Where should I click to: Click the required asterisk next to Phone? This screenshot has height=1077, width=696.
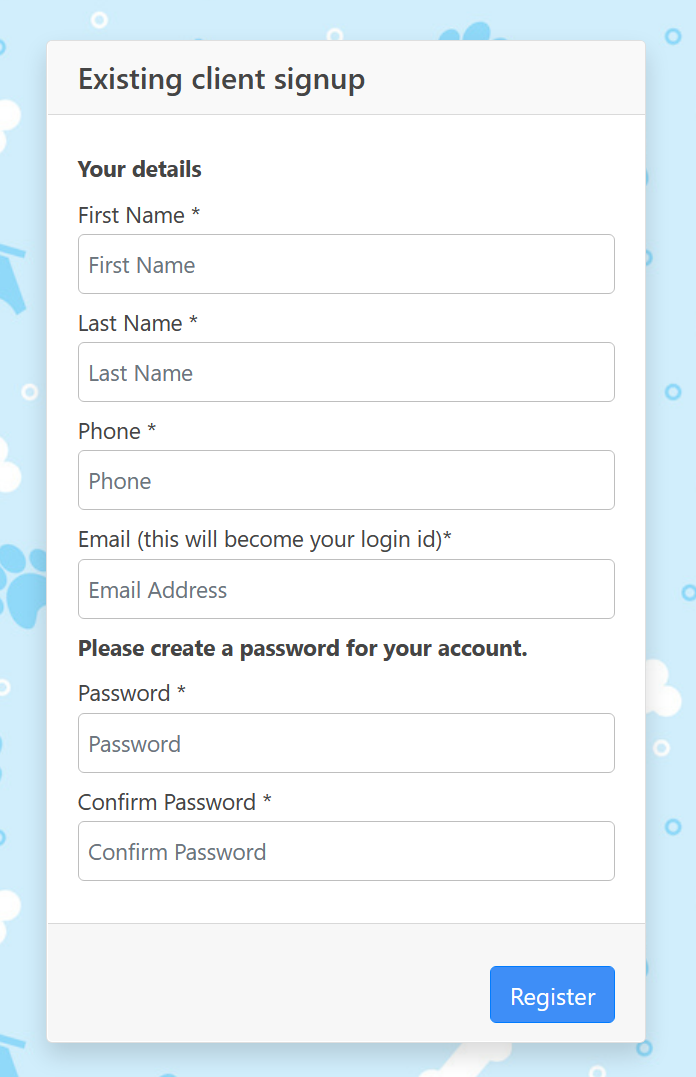pyautogui.click(x=152, y=429)
